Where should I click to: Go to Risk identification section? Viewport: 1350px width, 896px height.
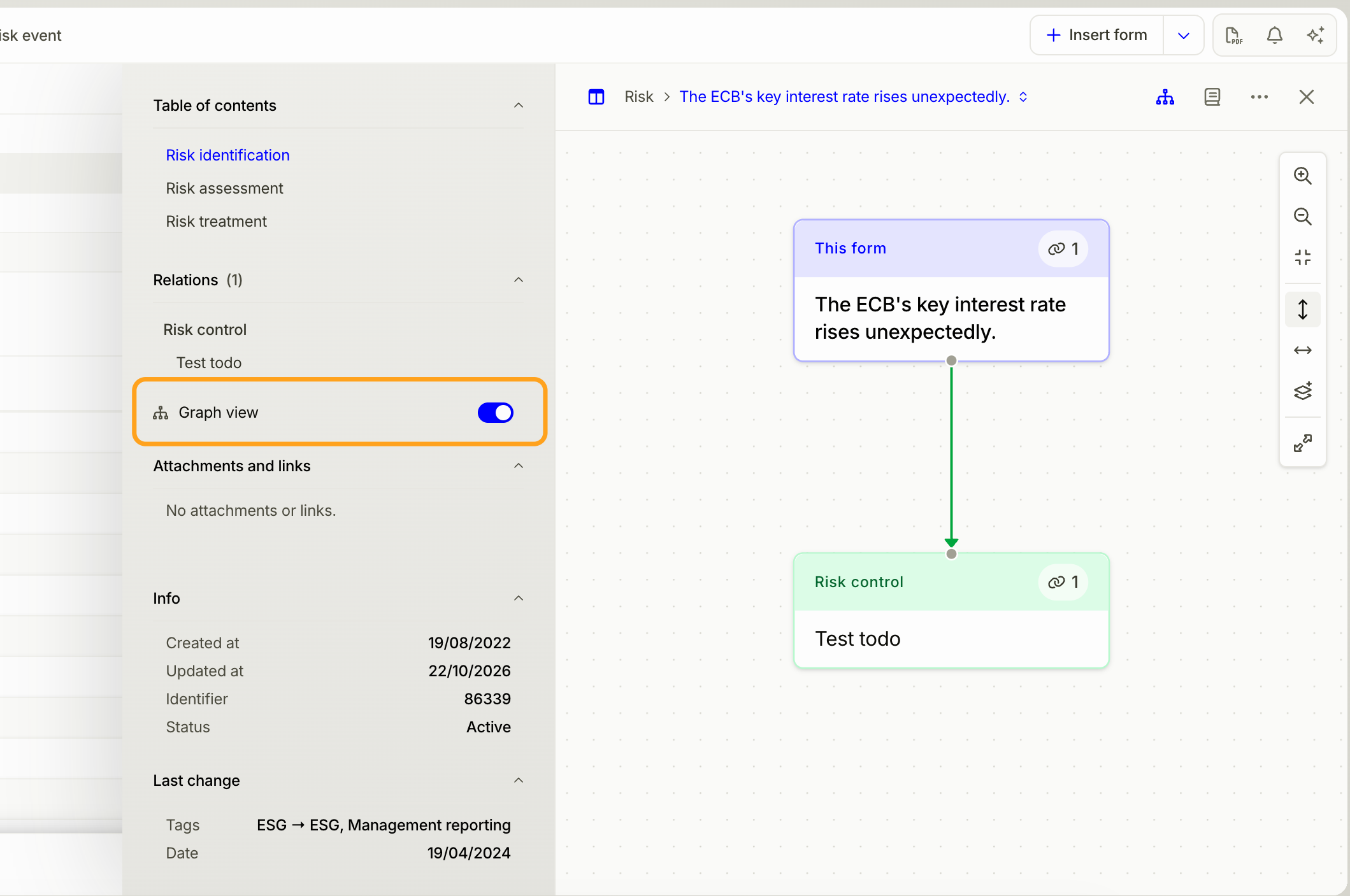[x=227, y=155]
